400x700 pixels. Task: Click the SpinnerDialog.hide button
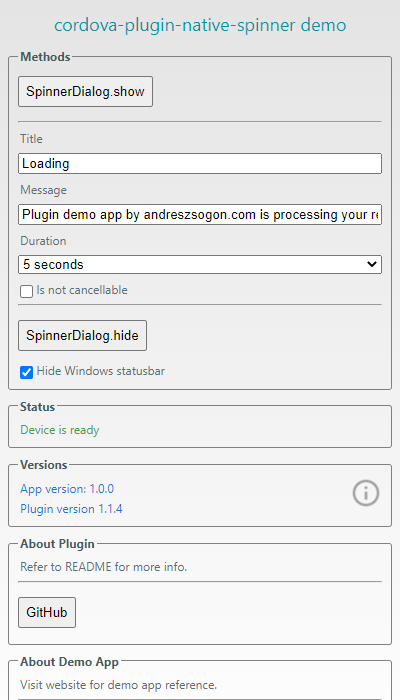(x=82, y=335)
